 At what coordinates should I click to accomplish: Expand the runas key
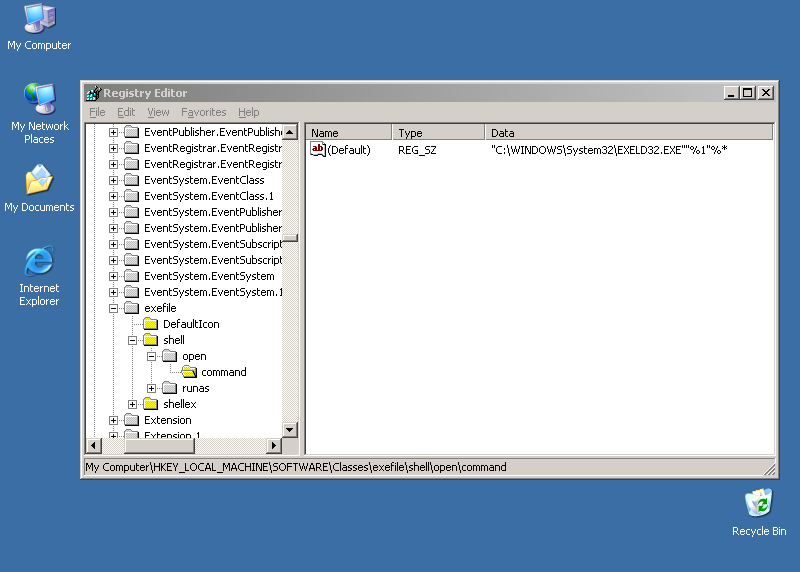(x=151, y=388)
